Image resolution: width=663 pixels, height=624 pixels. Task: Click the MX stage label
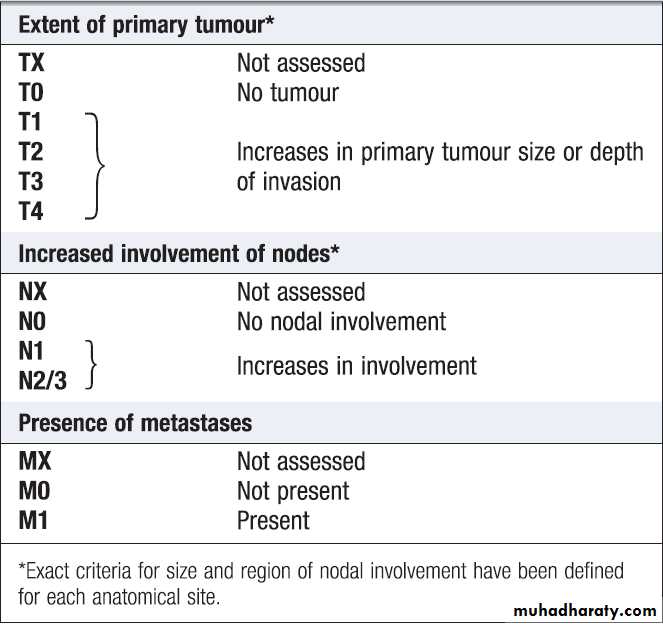point(35,462)
